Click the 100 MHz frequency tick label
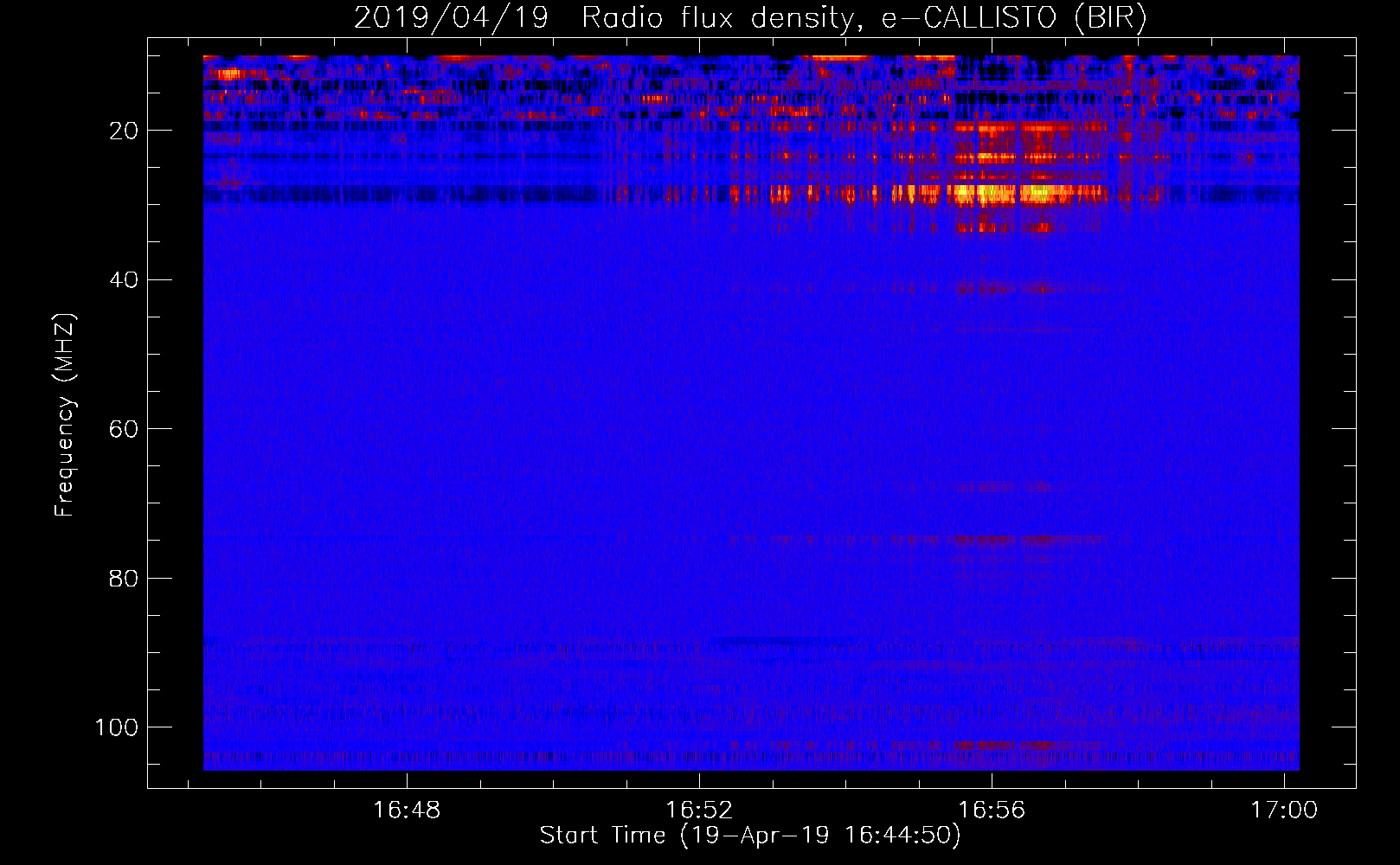This screenshot has height=865, width=1400. tap(117, 727)
